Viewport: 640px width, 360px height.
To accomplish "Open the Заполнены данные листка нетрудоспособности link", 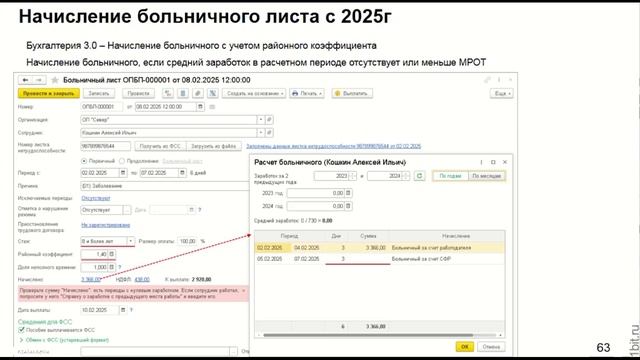I will [x=333, y=146].
